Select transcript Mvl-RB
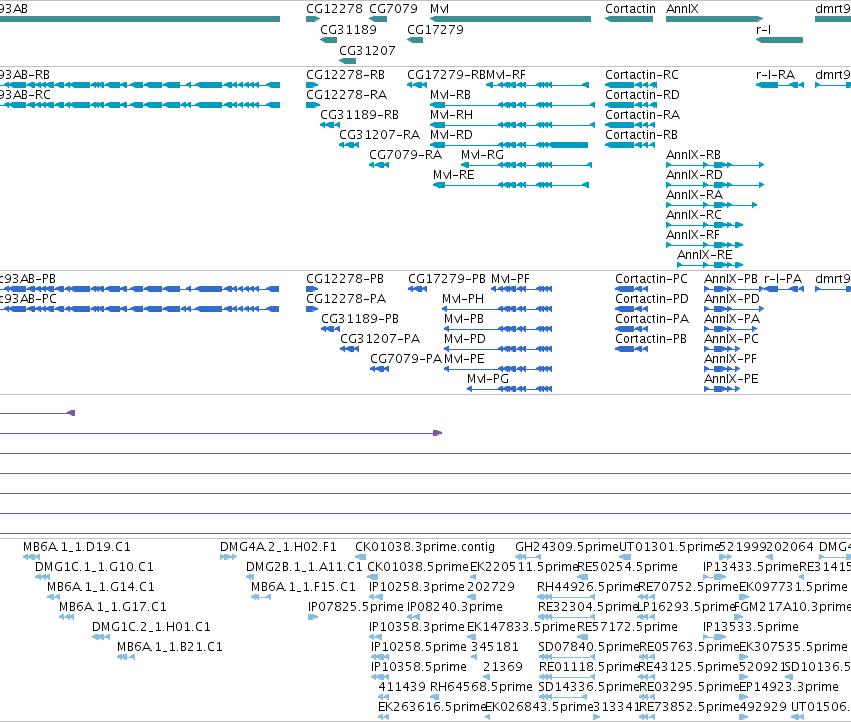This screenshot has height=722, width=851. tap(450, 95)
